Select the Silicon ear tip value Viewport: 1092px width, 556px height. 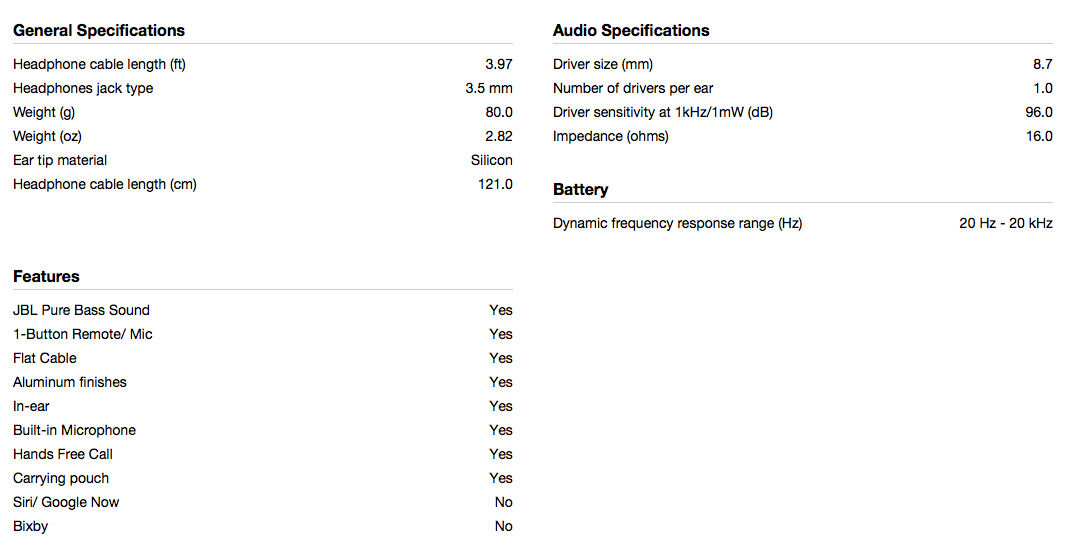(x=492, y=160)
